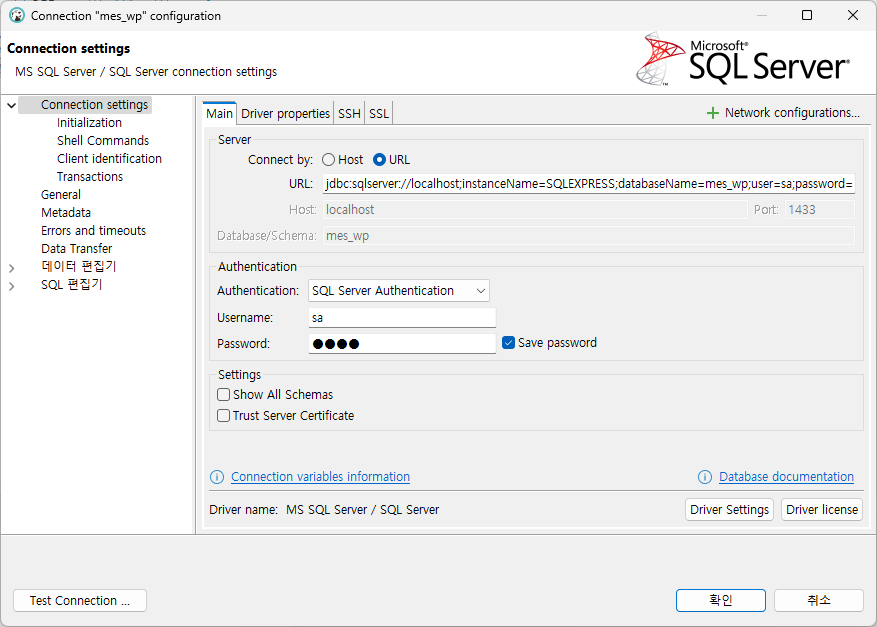The image size is (877, 627).
Task: Confirm with the 확인 button
Action: tap(720, 600)
